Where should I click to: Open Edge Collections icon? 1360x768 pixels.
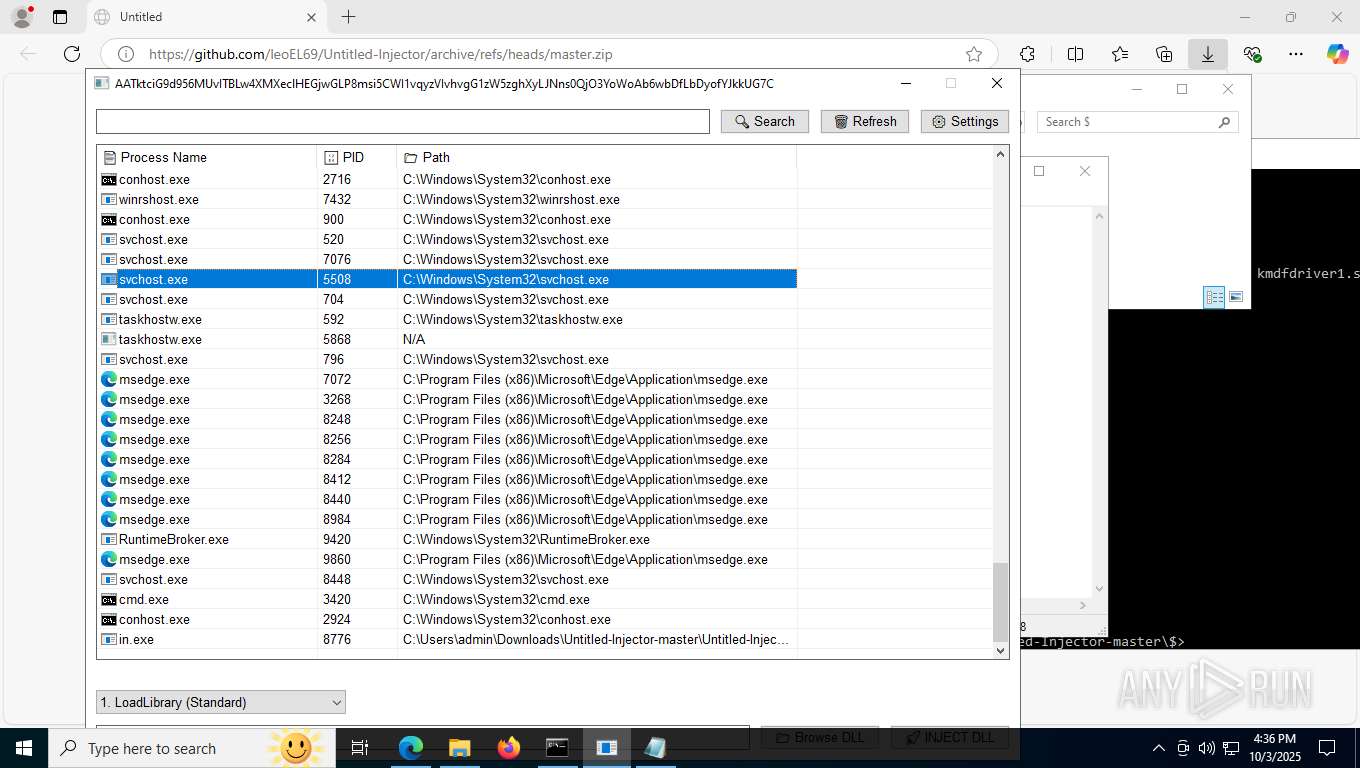(1163, 54)
